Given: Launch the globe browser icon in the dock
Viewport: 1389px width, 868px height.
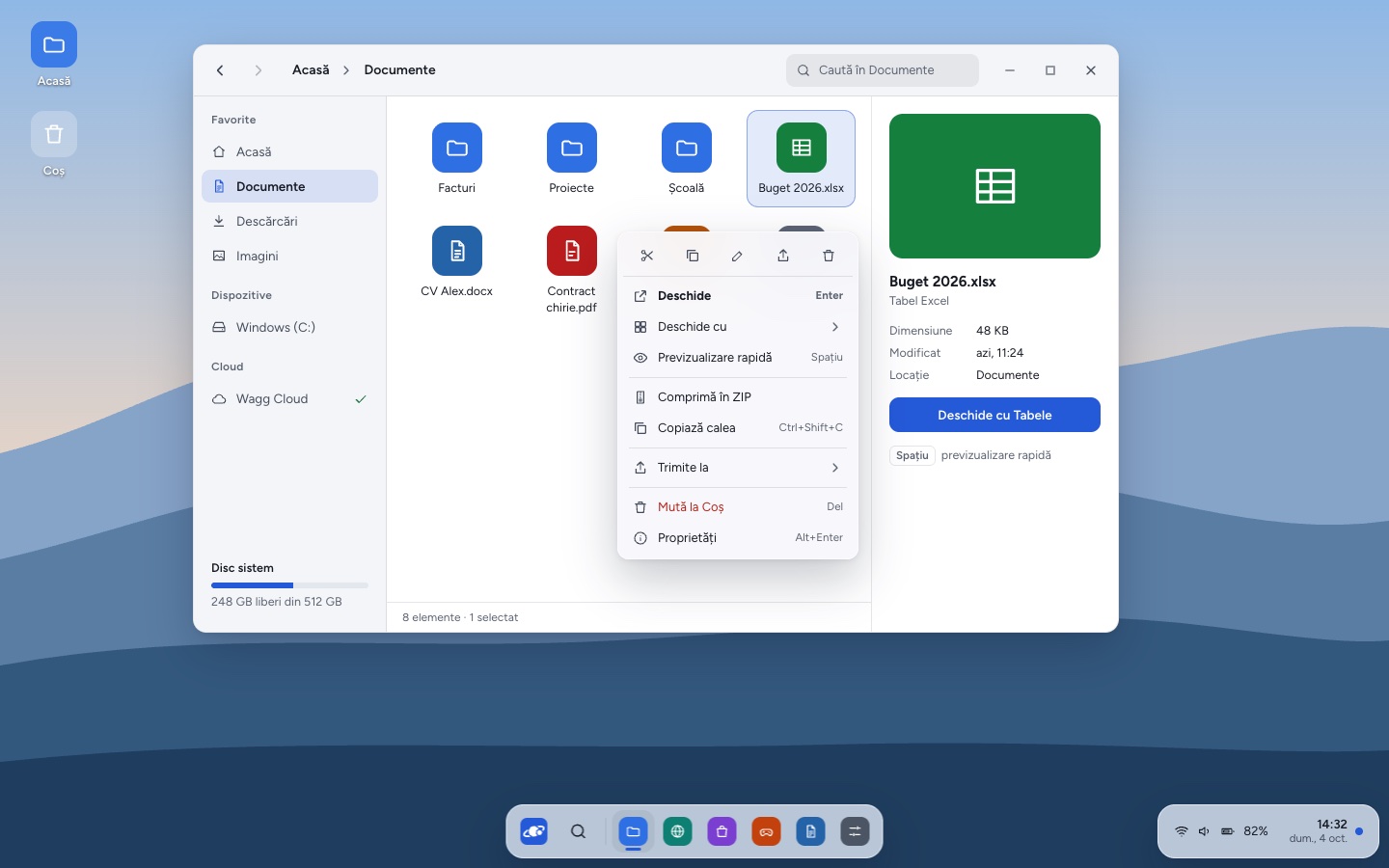Looking at the screenshot, I should point(677,831).
